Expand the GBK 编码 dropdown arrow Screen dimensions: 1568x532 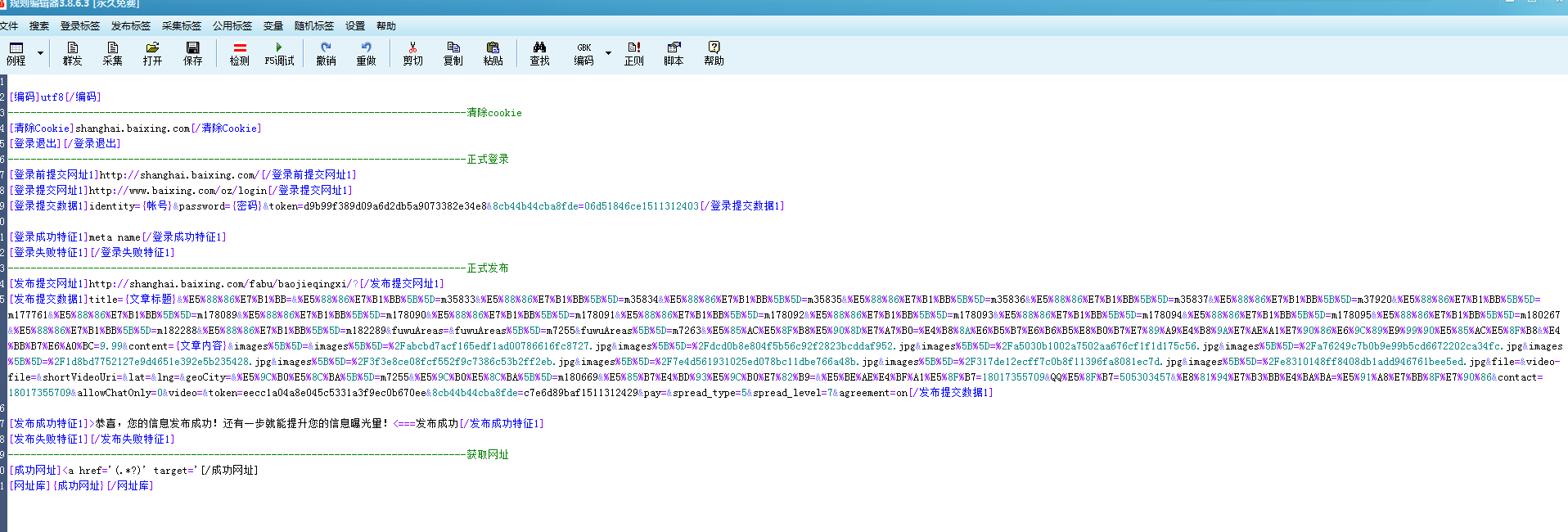tap(608, 53)
